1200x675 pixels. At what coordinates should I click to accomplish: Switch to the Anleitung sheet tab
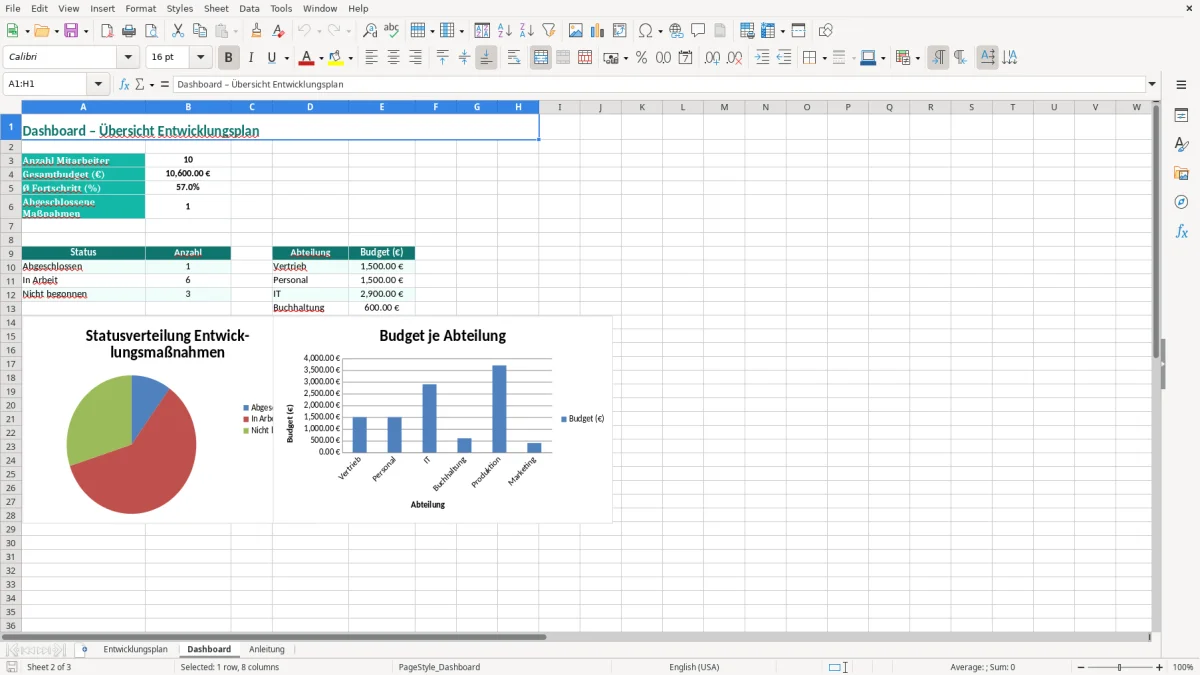tap(267, 649)
